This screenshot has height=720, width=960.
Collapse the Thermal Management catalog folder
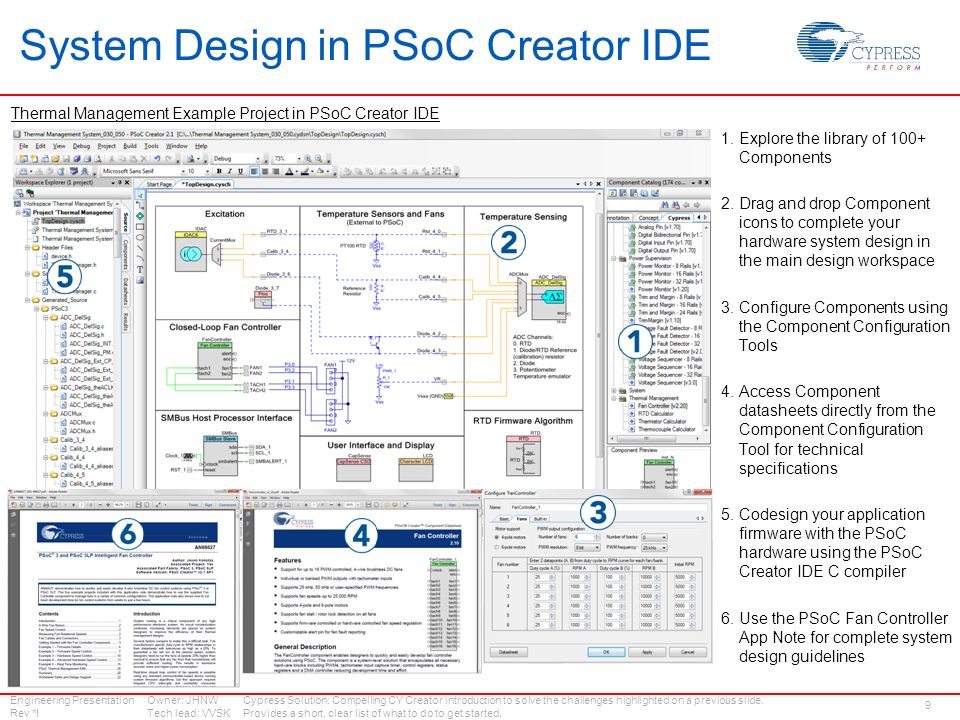(x=614, y=398)
